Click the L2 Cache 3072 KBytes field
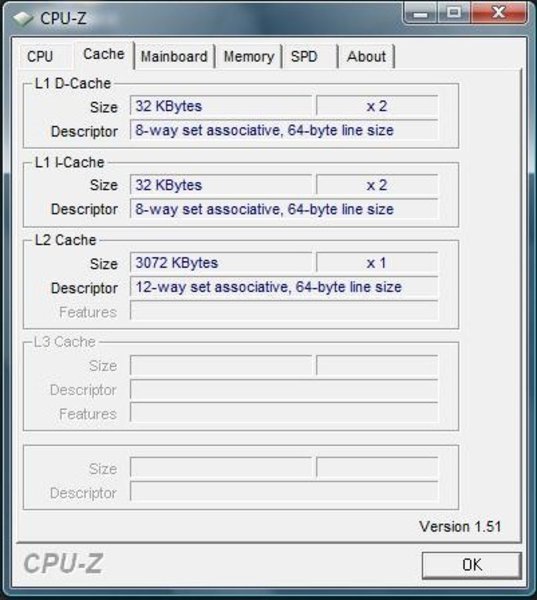 click(221, 263)
